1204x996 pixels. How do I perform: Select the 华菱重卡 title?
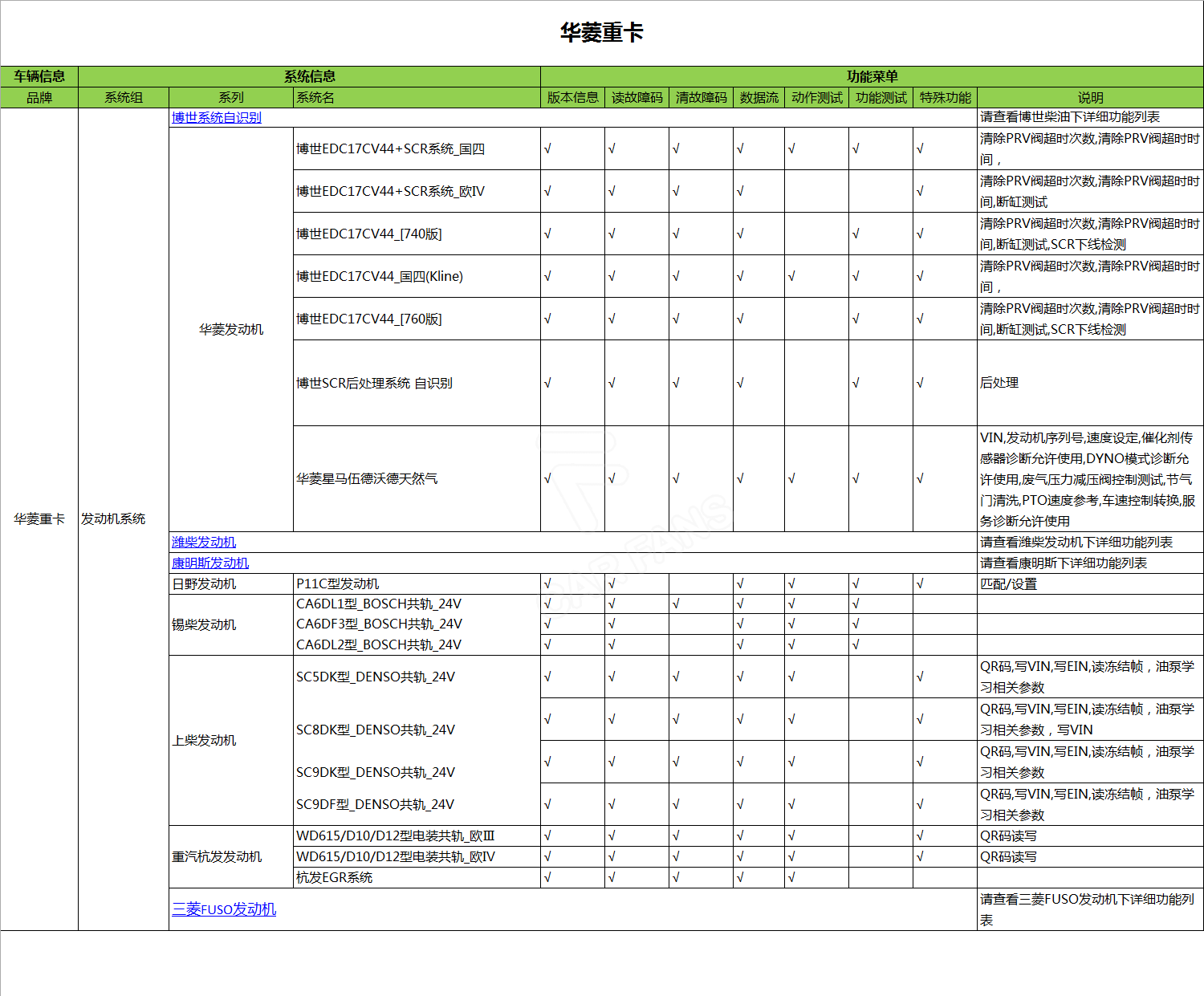click(x=602, y=33)
